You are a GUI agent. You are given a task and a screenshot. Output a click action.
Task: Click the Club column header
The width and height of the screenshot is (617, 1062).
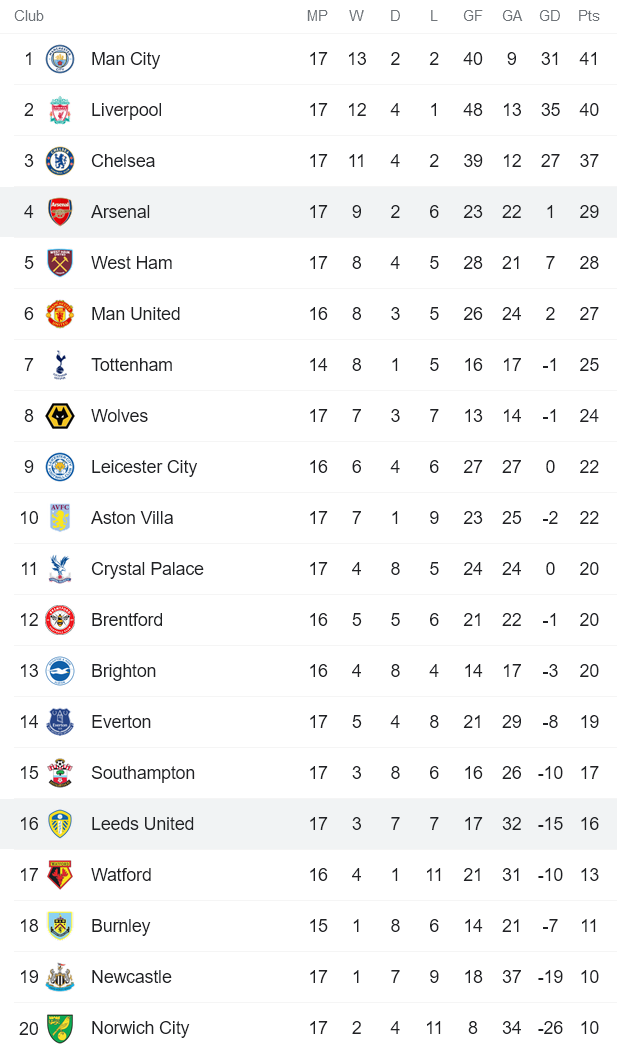pos(29,16)
